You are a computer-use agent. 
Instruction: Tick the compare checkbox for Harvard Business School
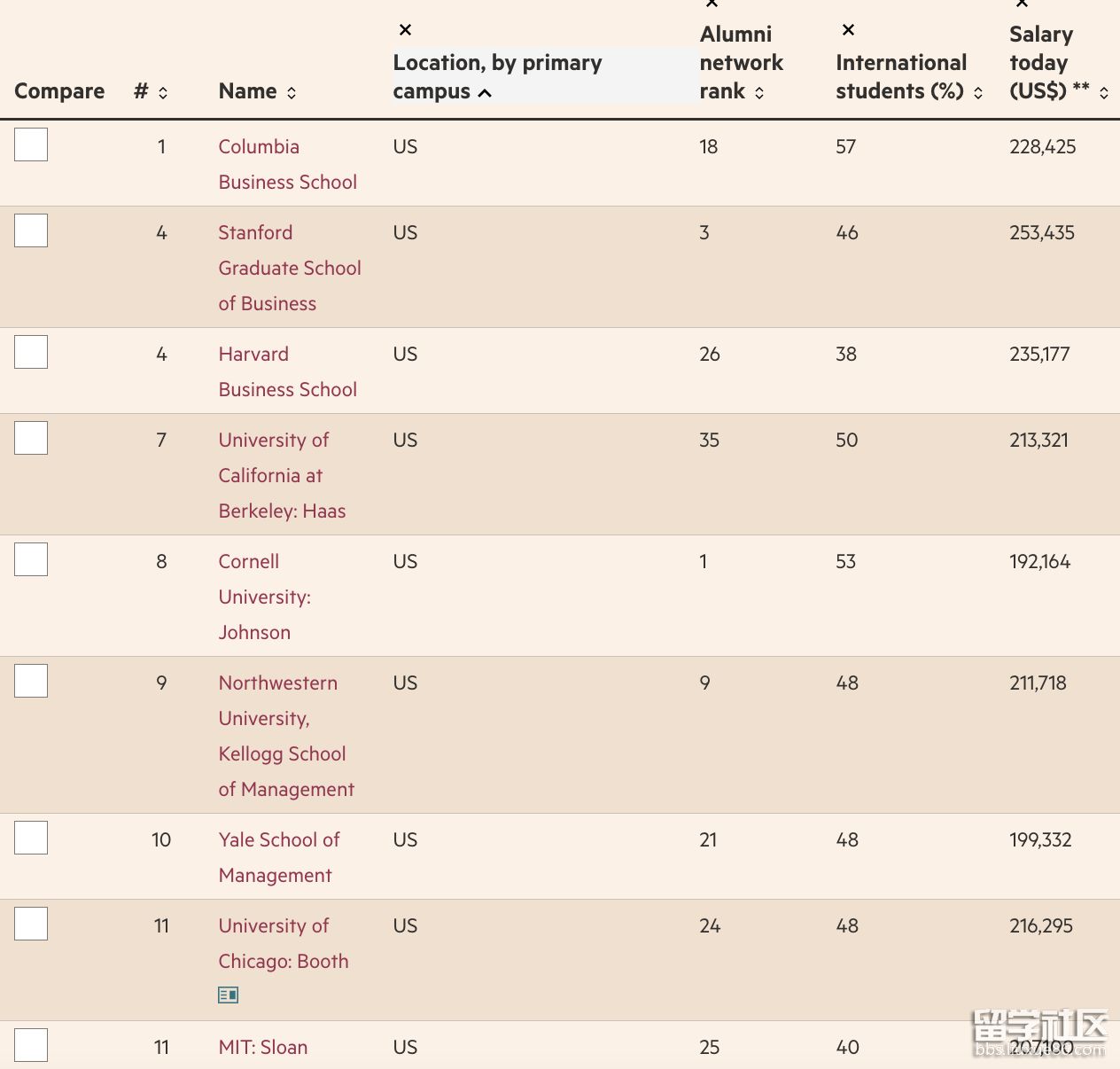tap(31, 352)
